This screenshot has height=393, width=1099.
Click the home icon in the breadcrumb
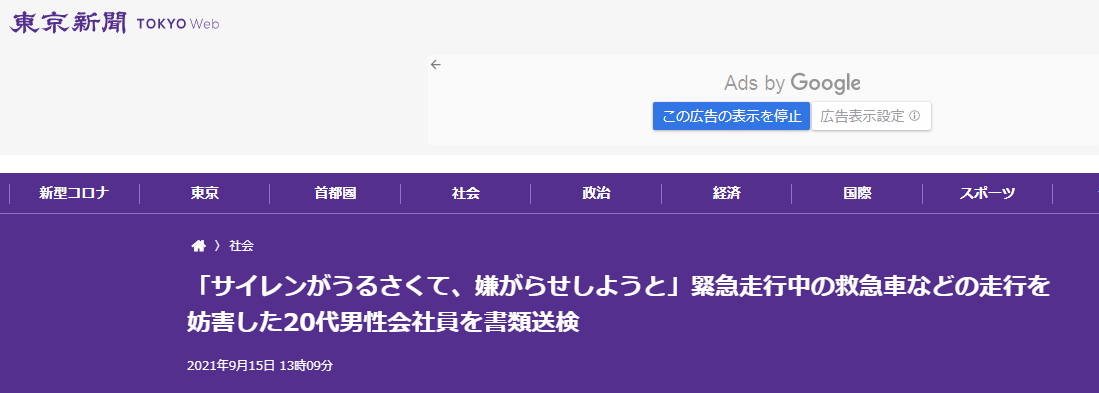pyautogui.click(x=198, y=246)
